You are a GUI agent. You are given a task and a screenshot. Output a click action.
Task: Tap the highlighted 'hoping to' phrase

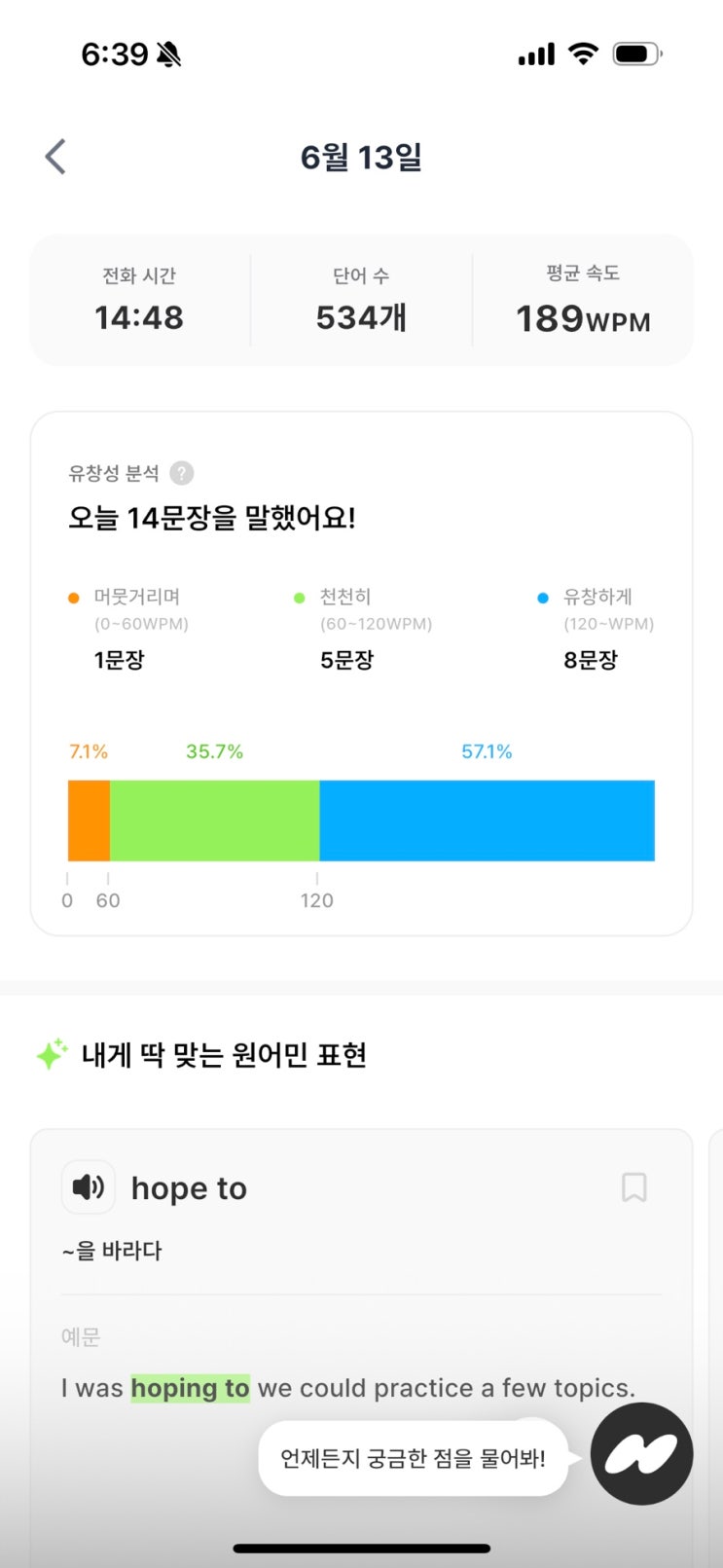click(190, 1388)
